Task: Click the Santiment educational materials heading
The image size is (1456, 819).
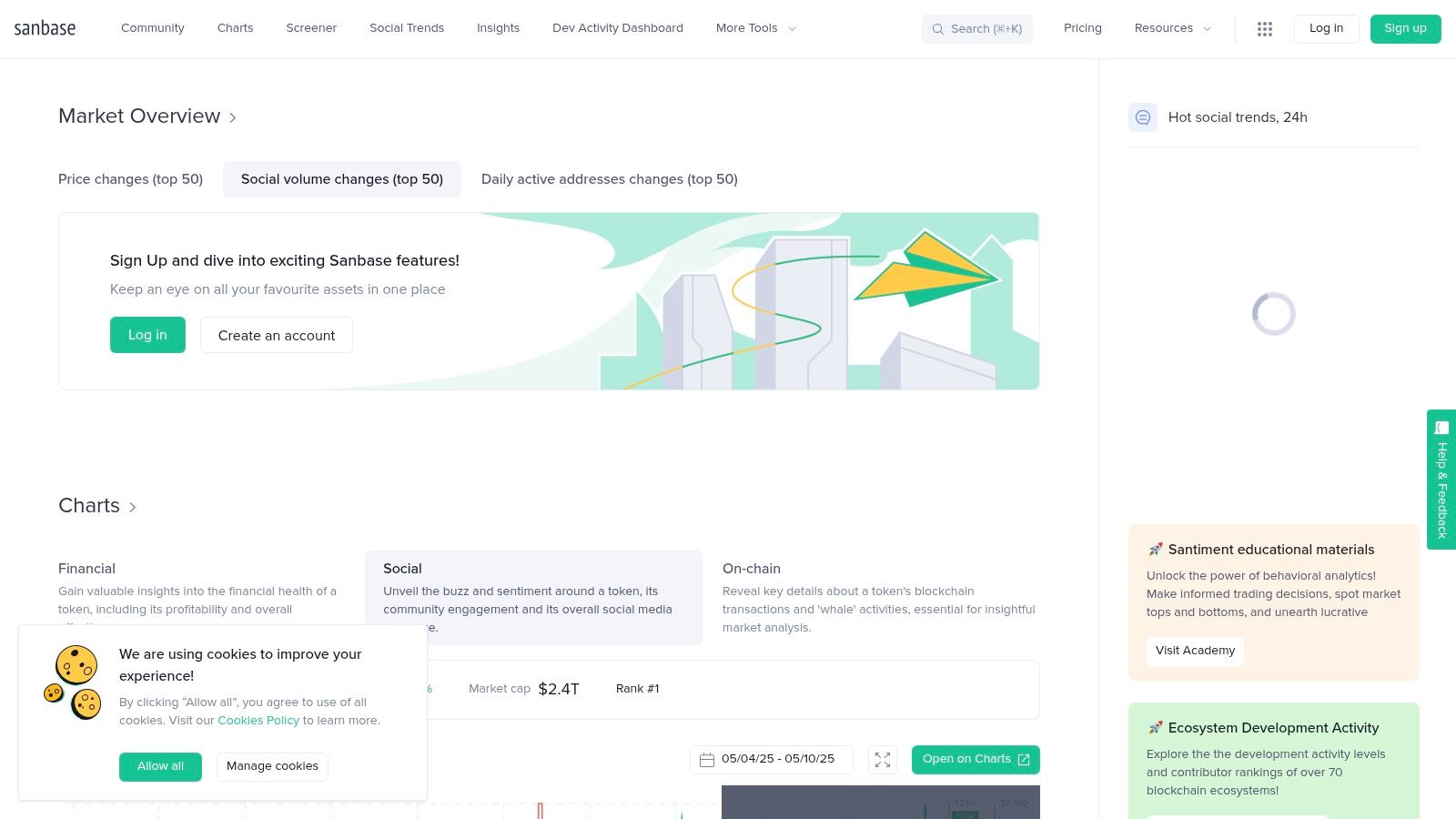Action: (1271, 550)
